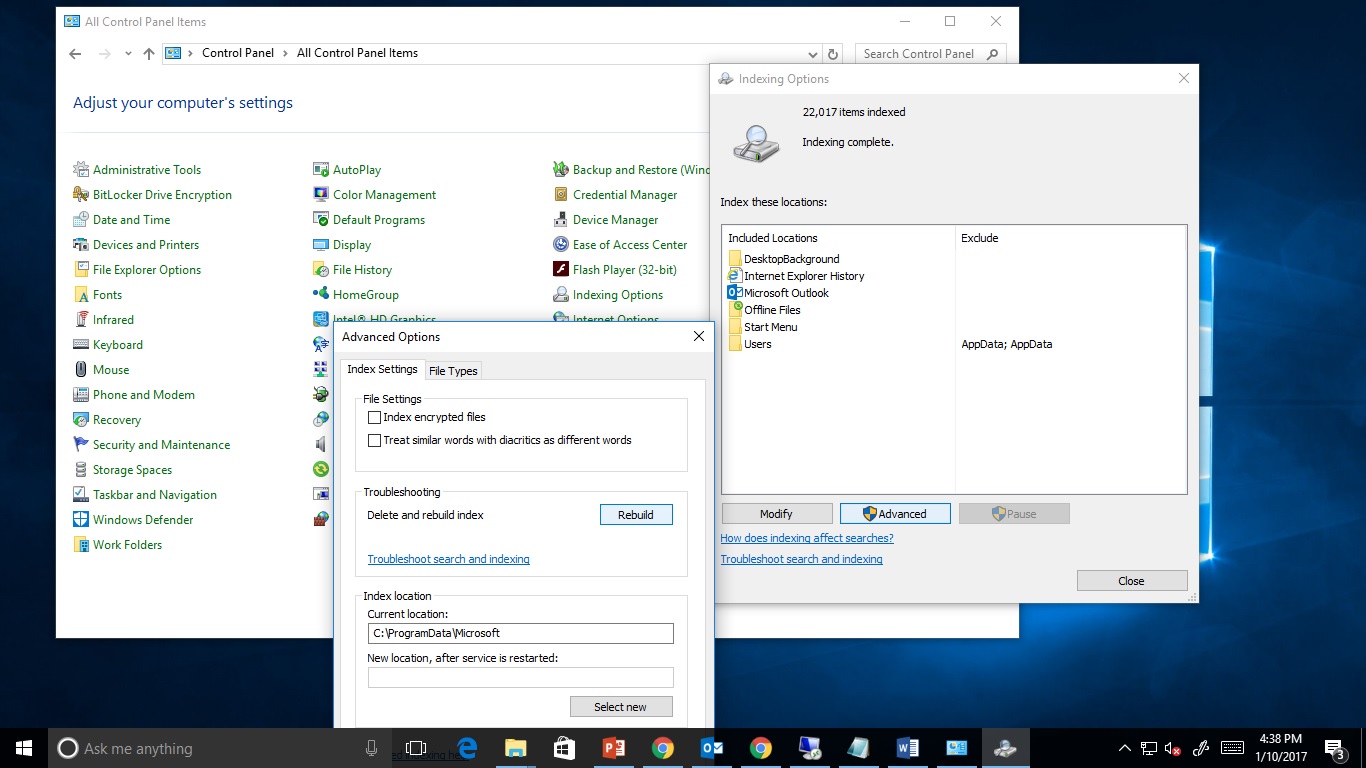Select the Index Settings tab

(382, 368)
